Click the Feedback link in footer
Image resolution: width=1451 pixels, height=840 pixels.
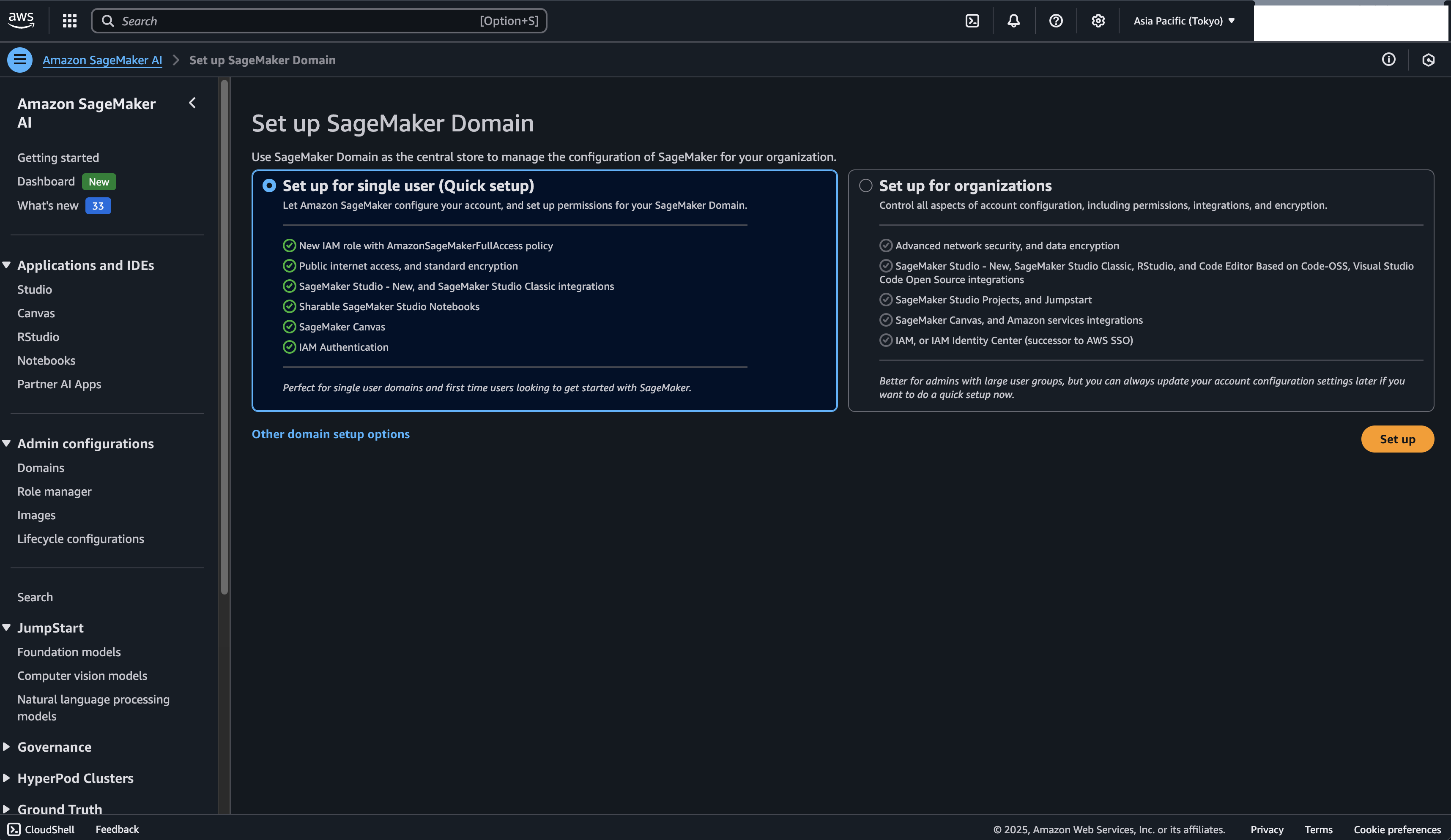pyautogui.click(x=117, y=829)
